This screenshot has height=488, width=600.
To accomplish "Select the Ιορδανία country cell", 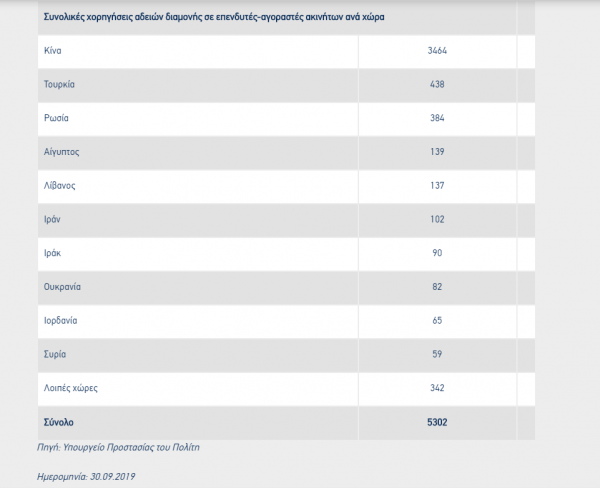I will [x=62, y=321].
